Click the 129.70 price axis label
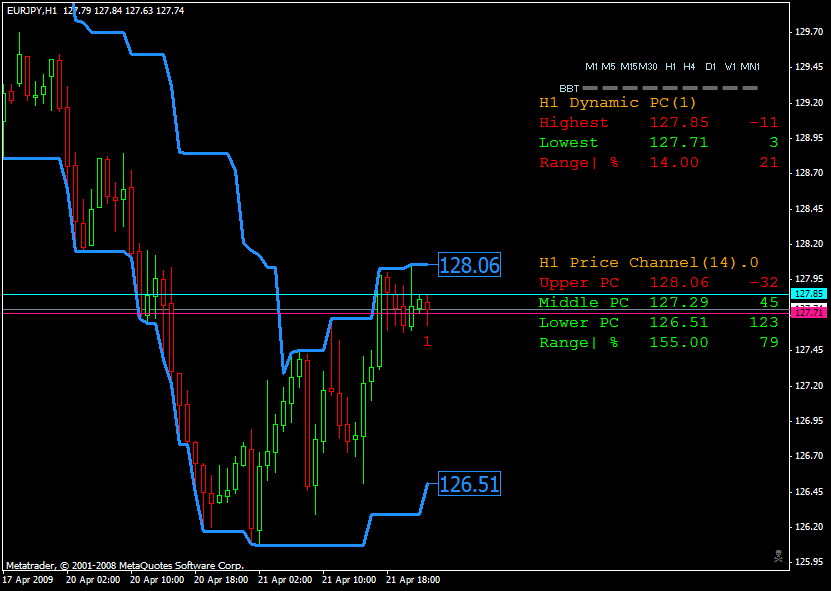This screenshot has width=831, height=591. tap(809, 32)
